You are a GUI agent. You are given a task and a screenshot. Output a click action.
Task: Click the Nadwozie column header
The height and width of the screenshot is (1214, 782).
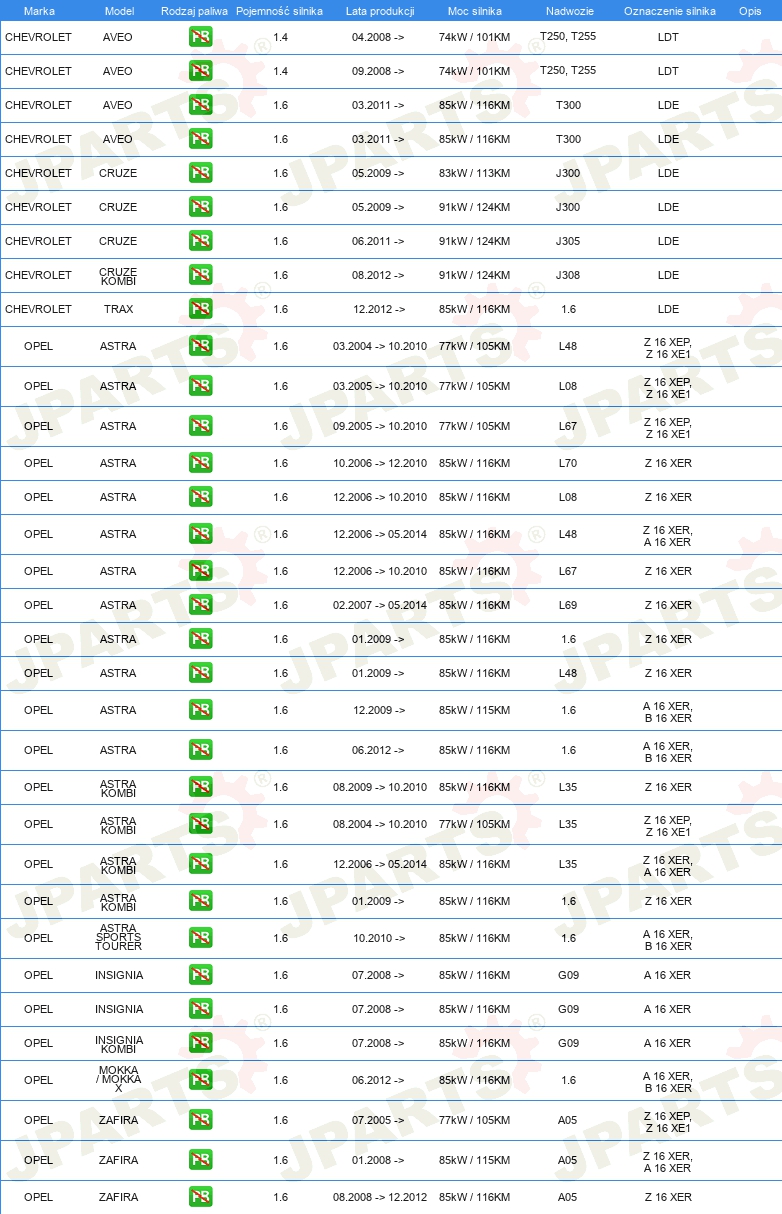(569, 11)
